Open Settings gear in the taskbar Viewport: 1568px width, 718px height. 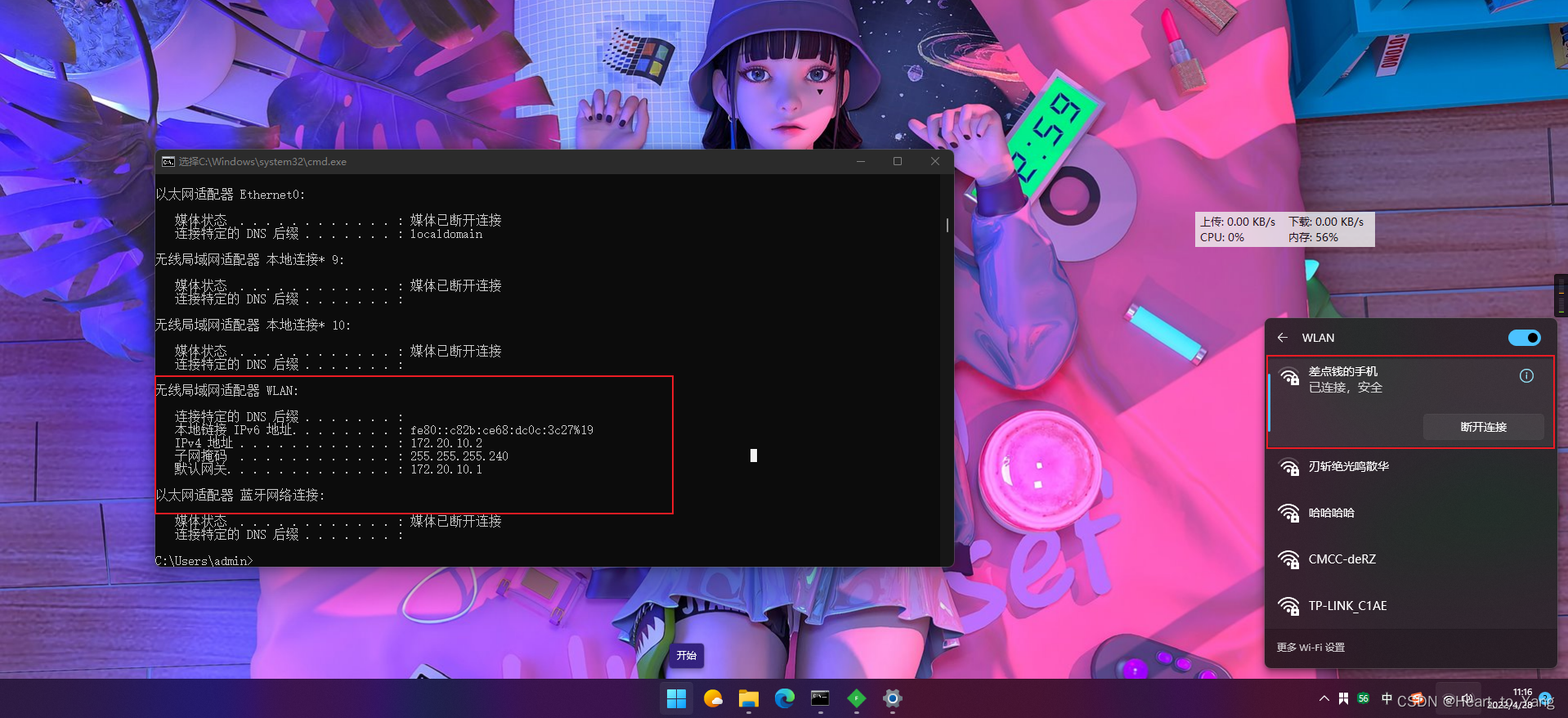[892, 698]
